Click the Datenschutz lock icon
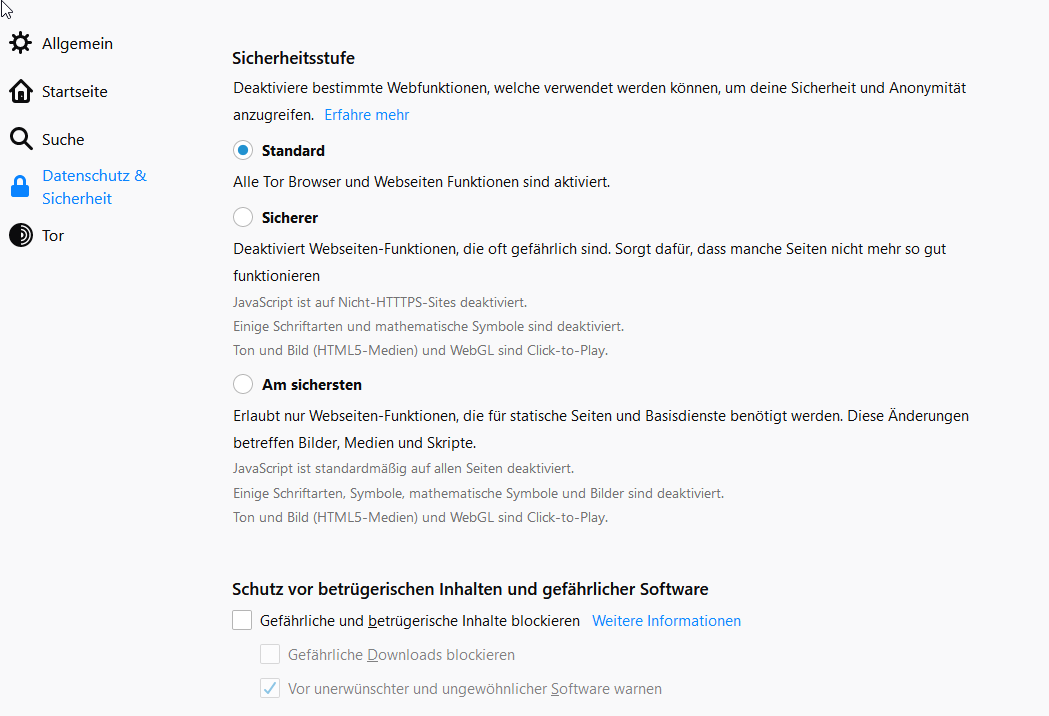The height and width of the screenshot is (716, 1049). tap(20, 187)
